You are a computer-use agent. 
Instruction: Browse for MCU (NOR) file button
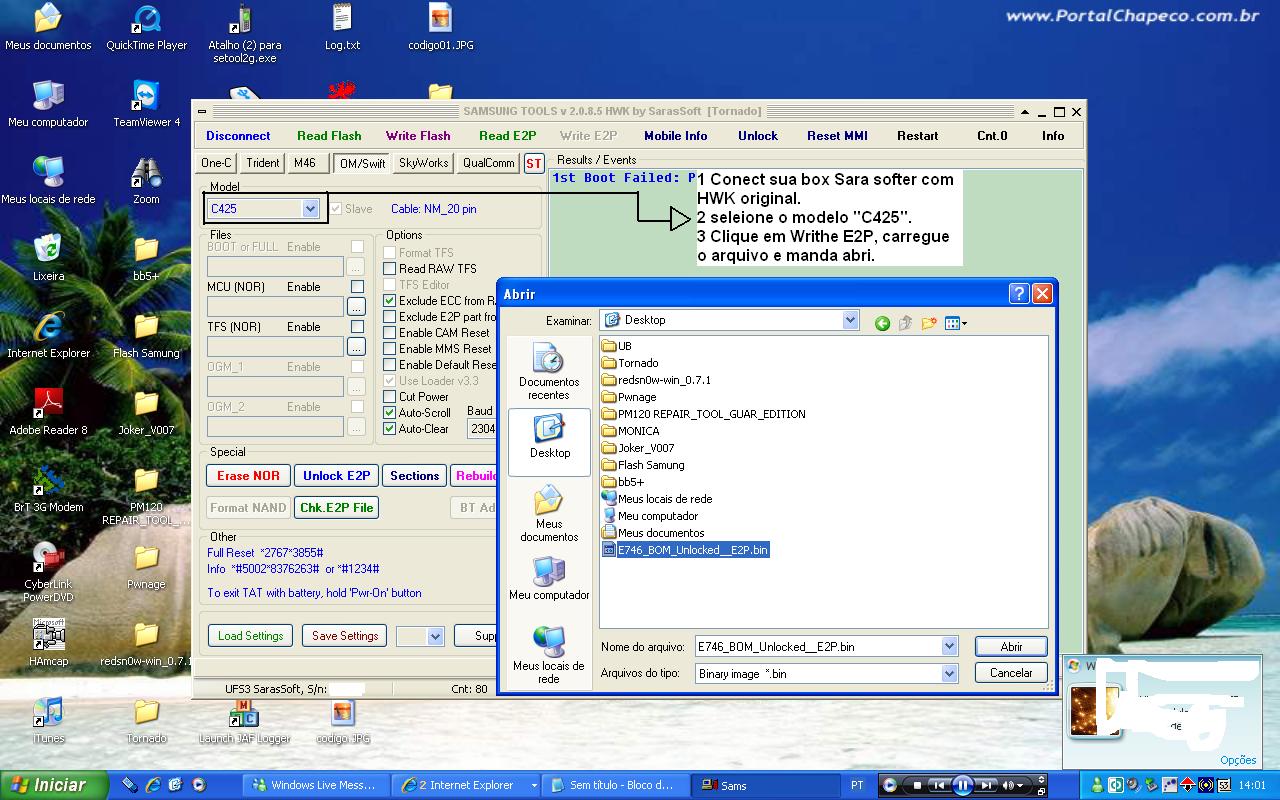point(356,307)
